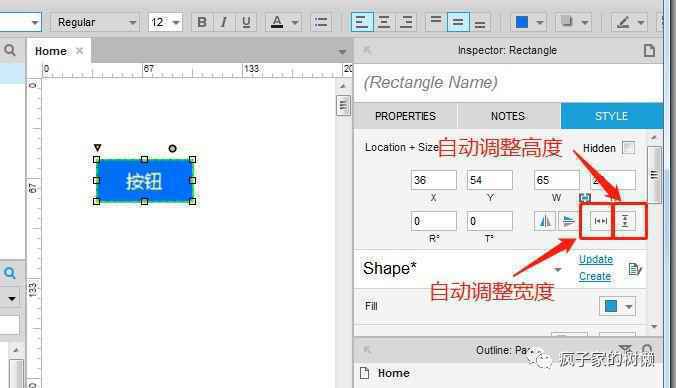Open the Shape* style dropdown
Image resolution: width=676 pixels, height=388 pixels.
557,269
